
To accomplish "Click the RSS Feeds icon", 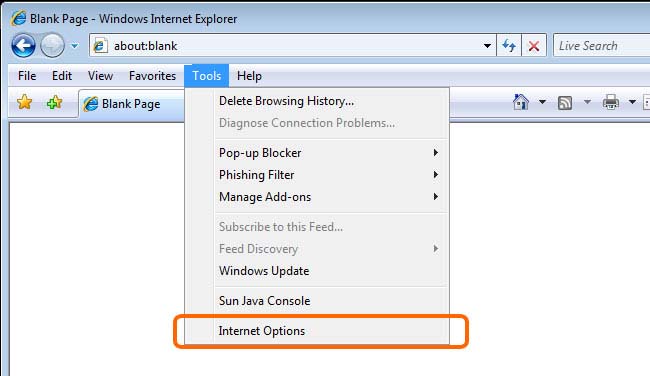I will coord(565,102).
